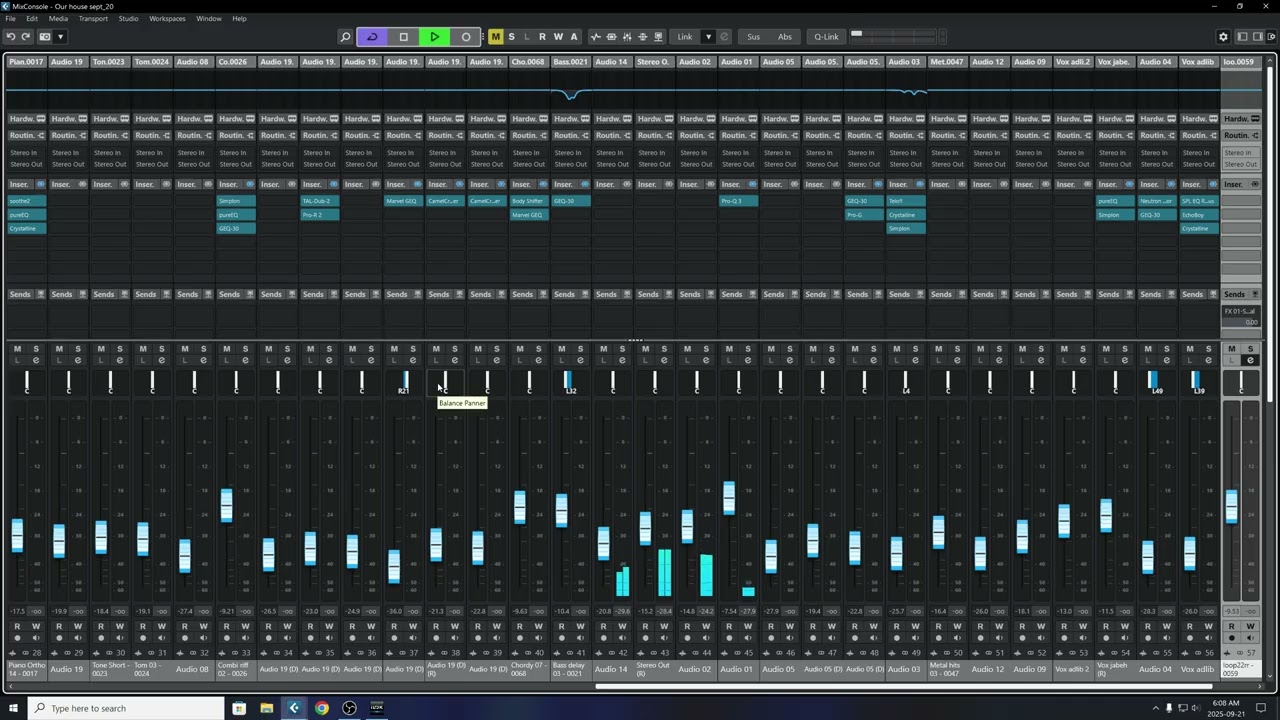Click the Stop transport button
This screenshot has height=720, width=1280.
point(403,37)
